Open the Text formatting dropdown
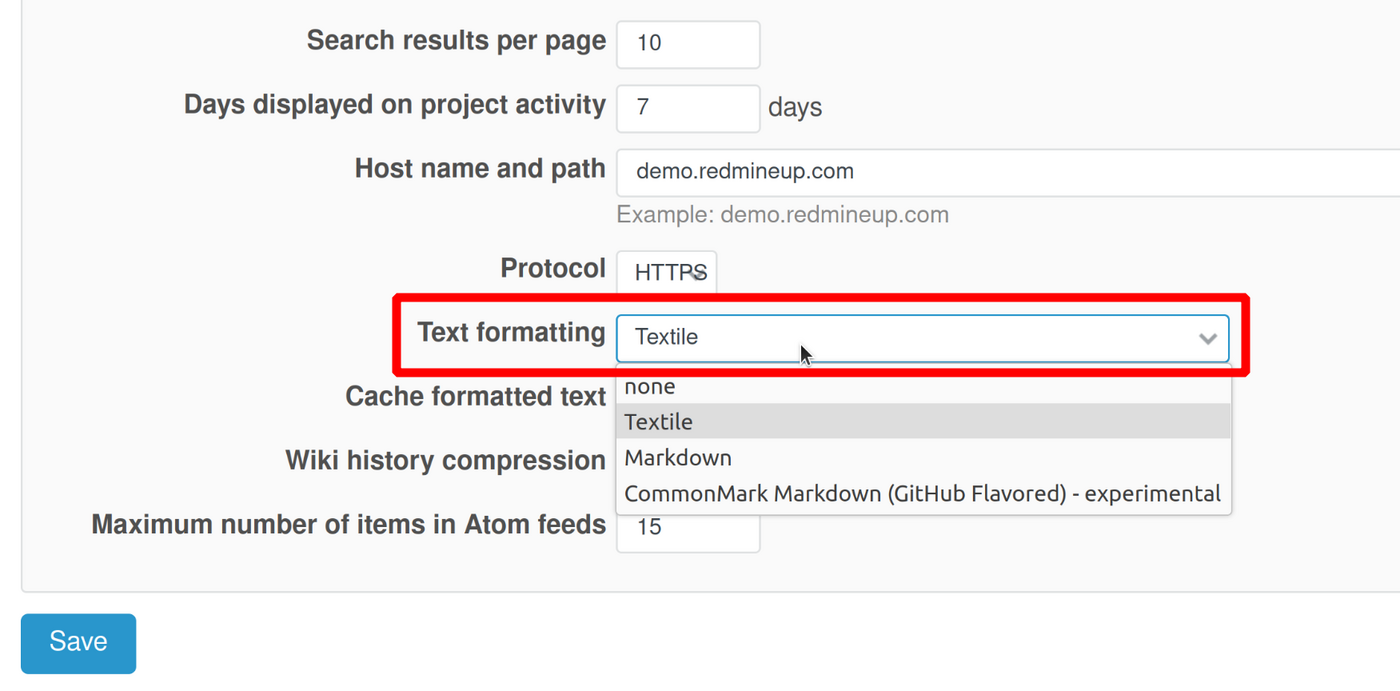1400x691 pixels. pyautogui.click(x=922, y=338)
